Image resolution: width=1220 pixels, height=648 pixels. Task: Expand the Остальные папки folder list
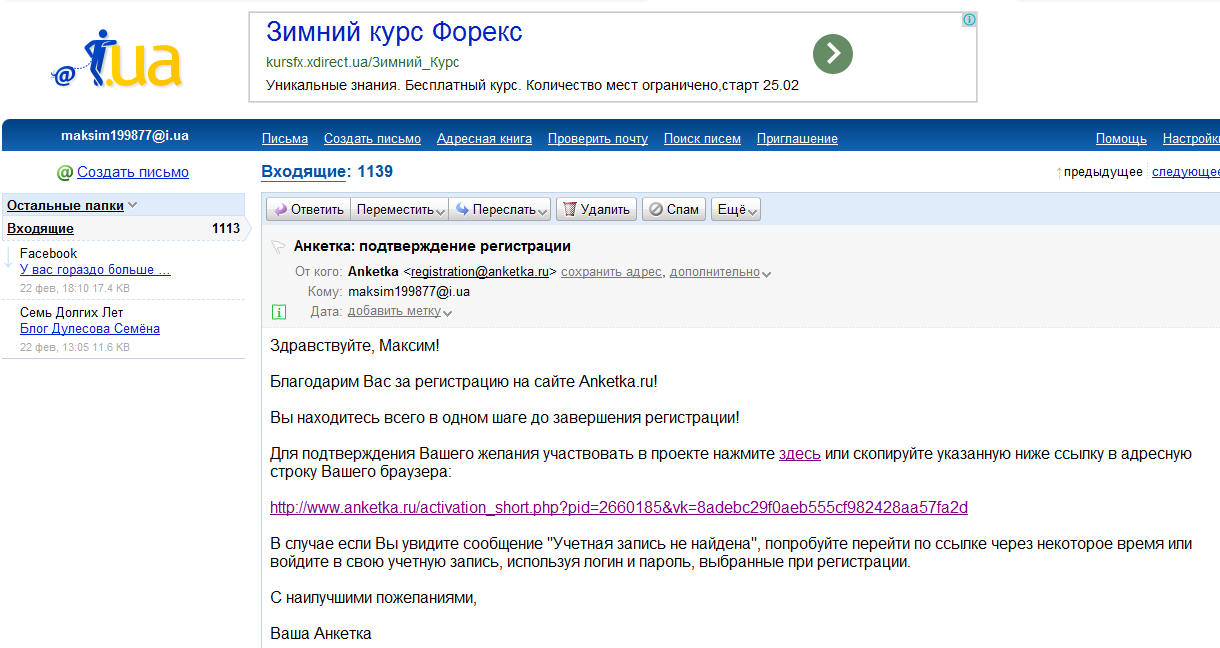(72, 205)
